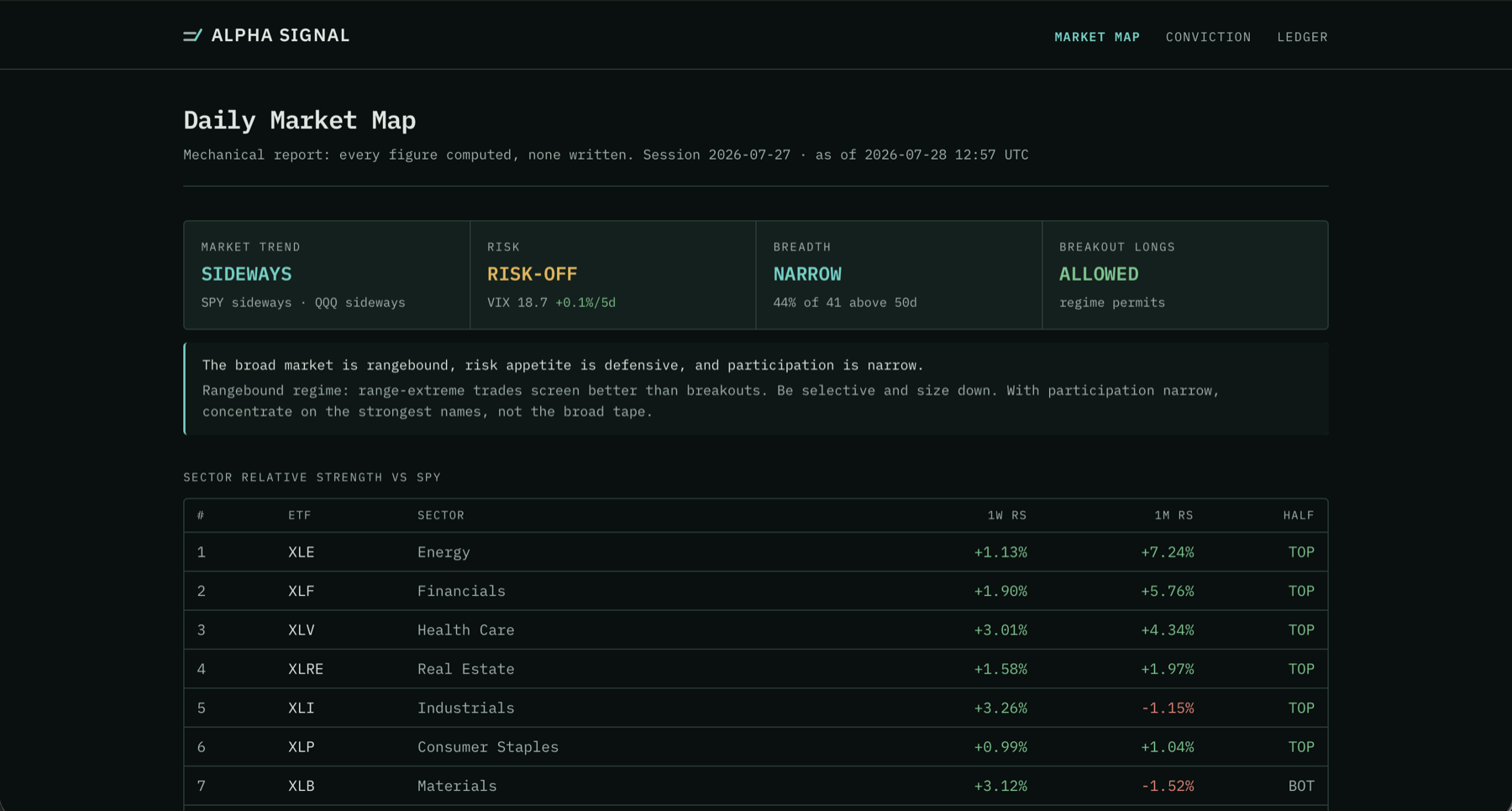This screenshot has width=1512, height=811.
Task: Click the Industrials sector name
Action: point(466,708)
